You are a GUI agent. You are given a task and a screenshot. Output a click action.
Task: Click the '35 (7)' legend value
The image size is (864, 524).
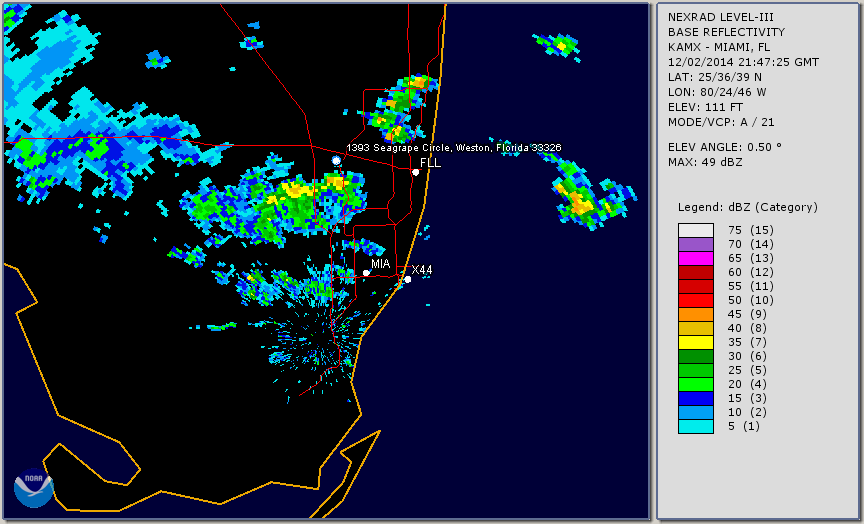[747, 342]
